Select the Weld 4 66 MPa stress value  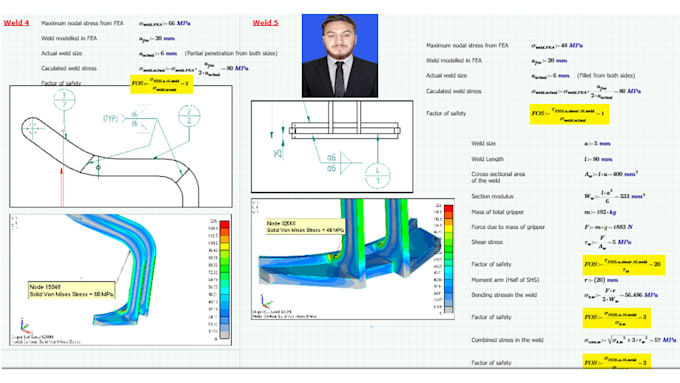click(164, 23)
